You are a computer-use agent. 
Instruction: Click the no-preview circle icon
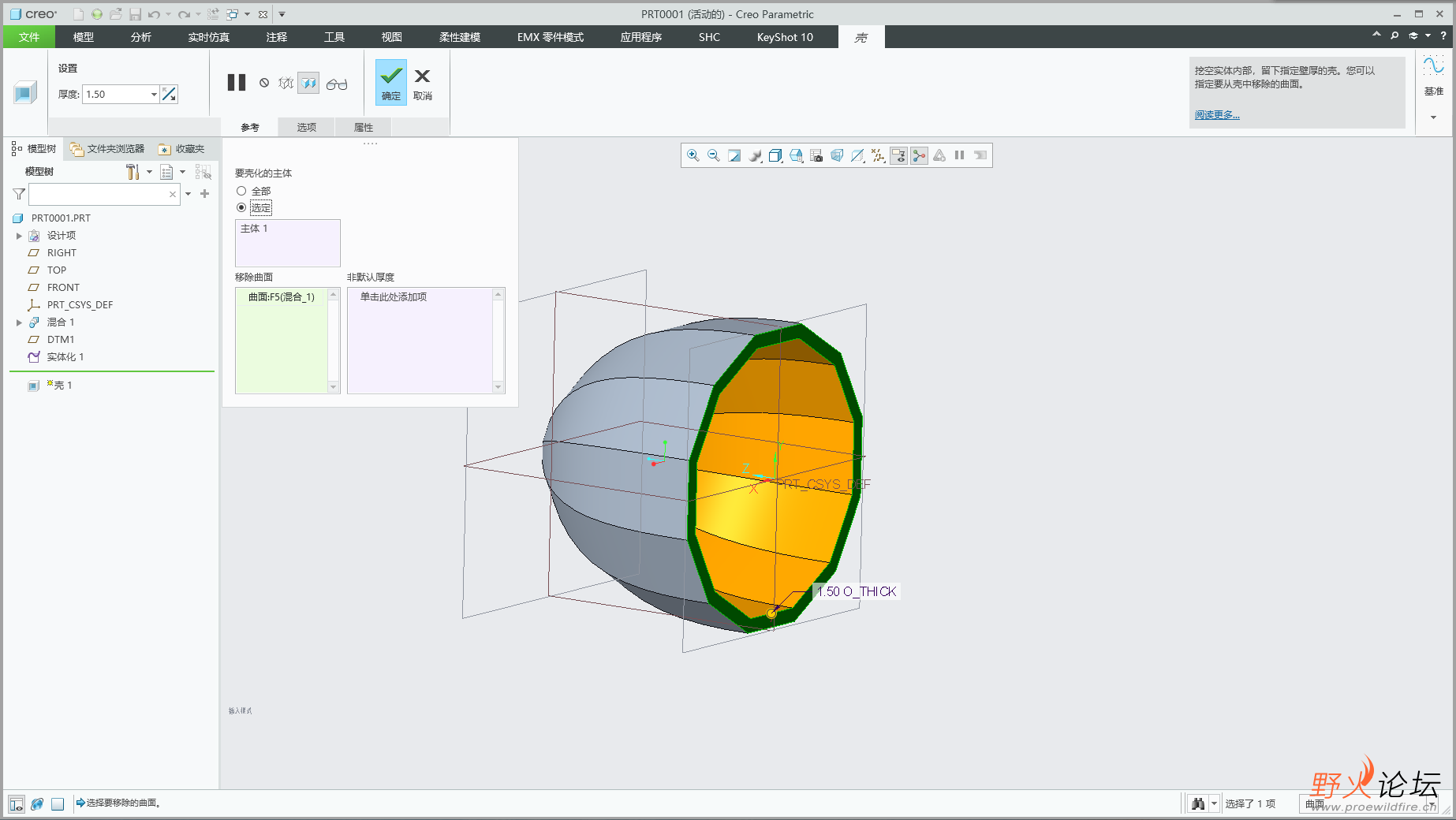point(264,83)
